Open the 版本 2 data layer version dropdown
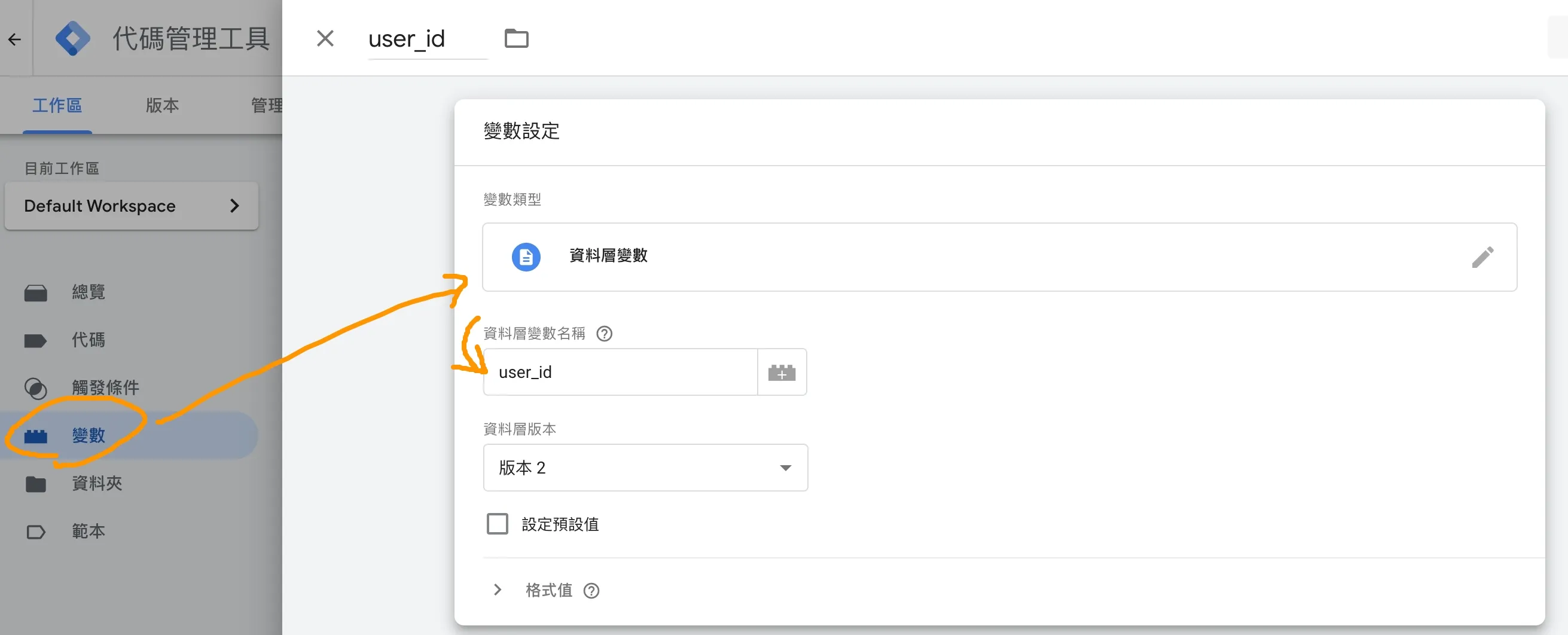The height and width of the screenshot is (635, 1568). [645, 468]
